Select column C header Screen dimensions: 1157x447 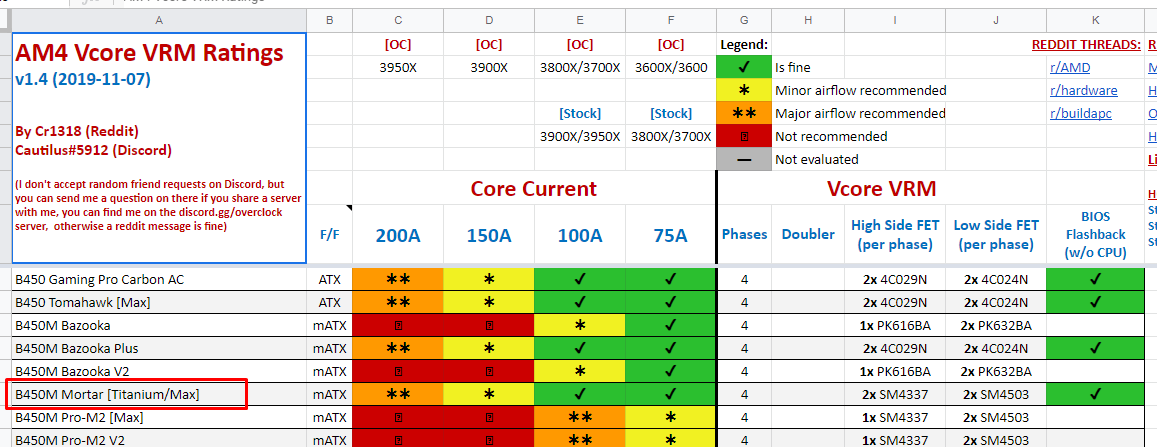pos(398,21)
